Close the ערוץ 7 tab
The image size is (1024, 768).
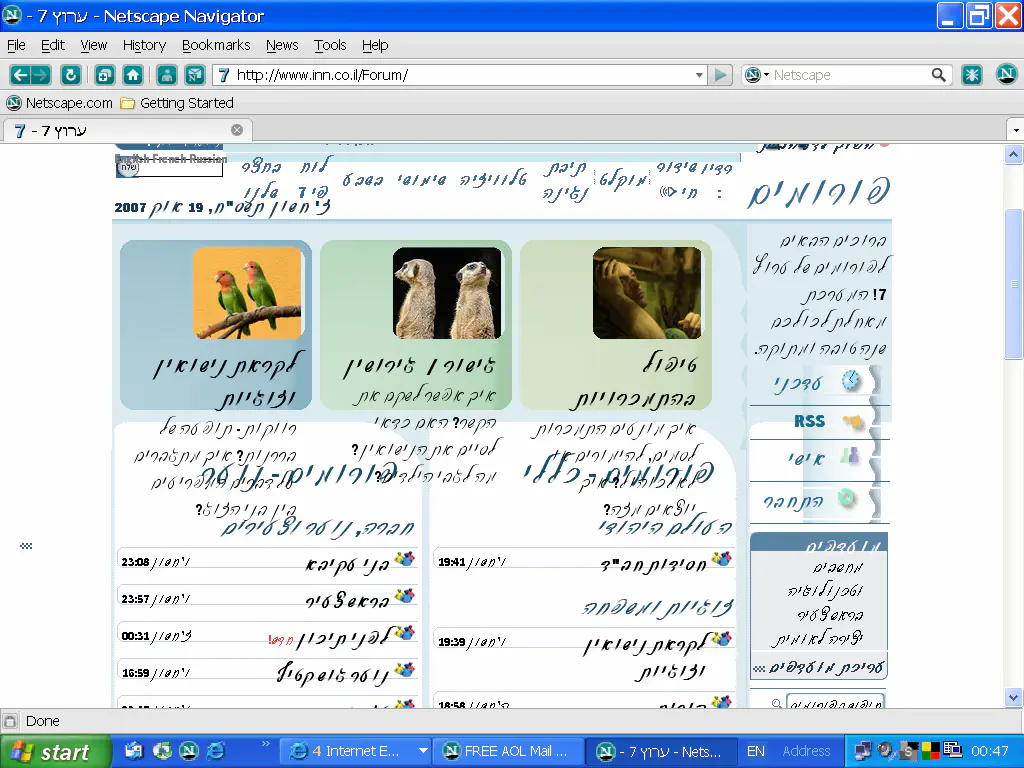237,130
